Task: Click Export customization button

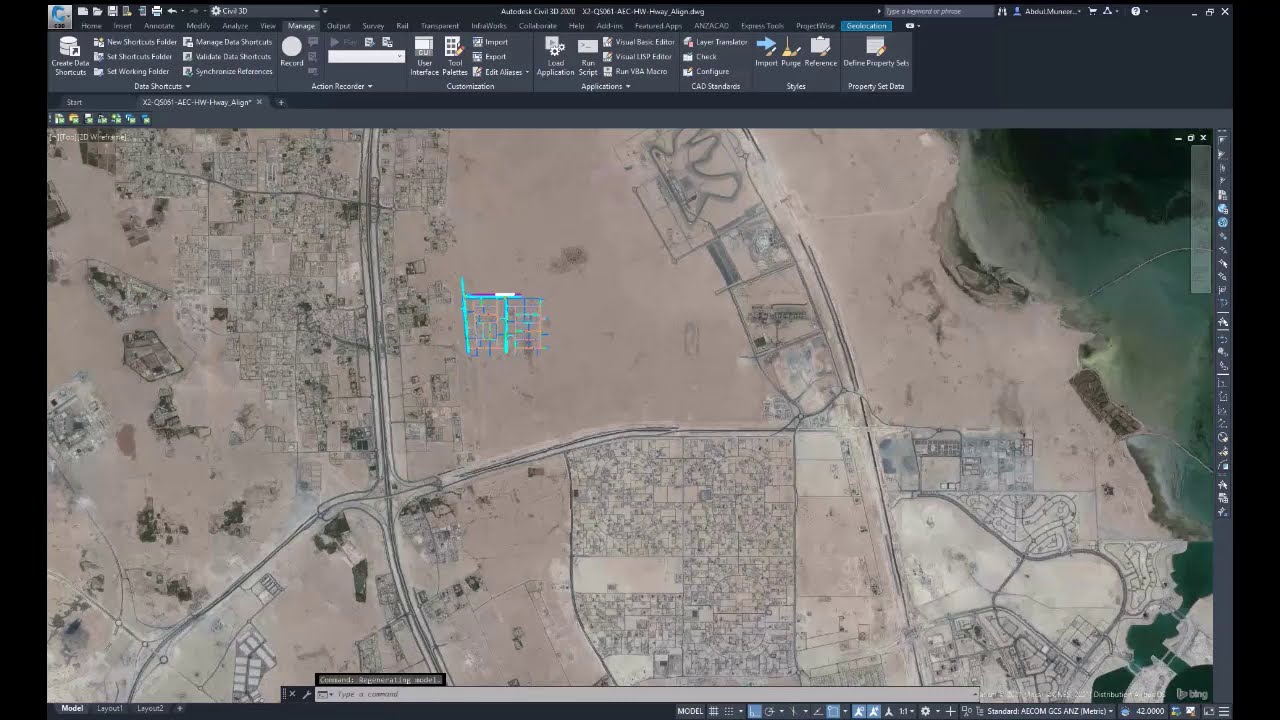Action: click(489, 57)
